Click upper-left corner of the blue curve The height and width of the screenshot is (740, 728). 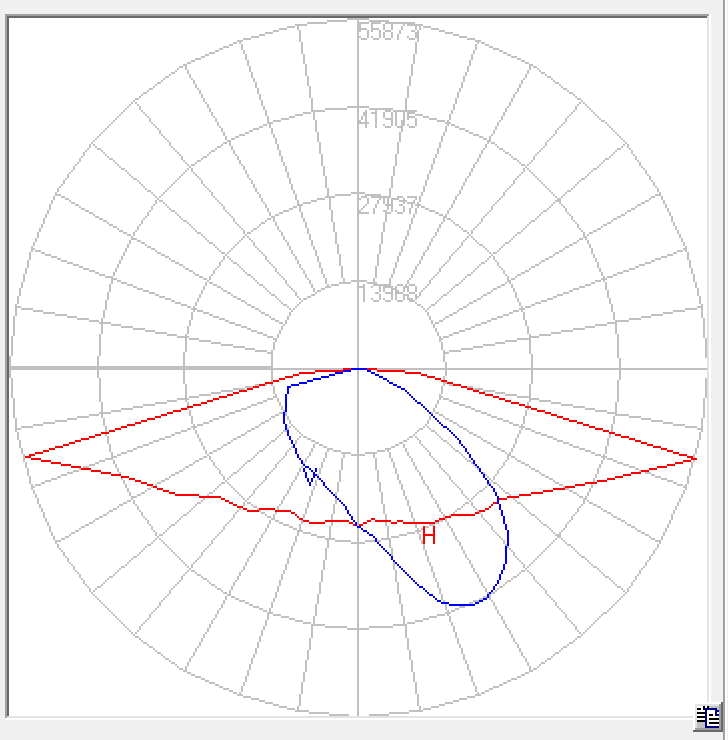click(289, 386)
